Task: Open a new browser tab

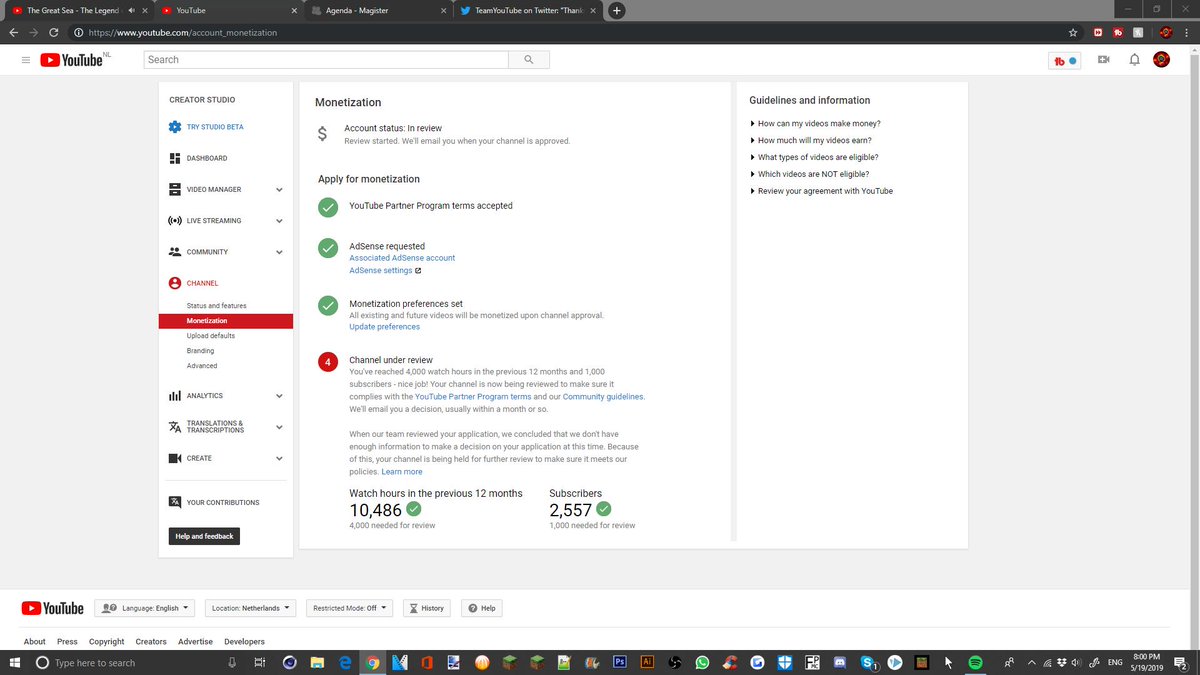Action: (616, 10)
